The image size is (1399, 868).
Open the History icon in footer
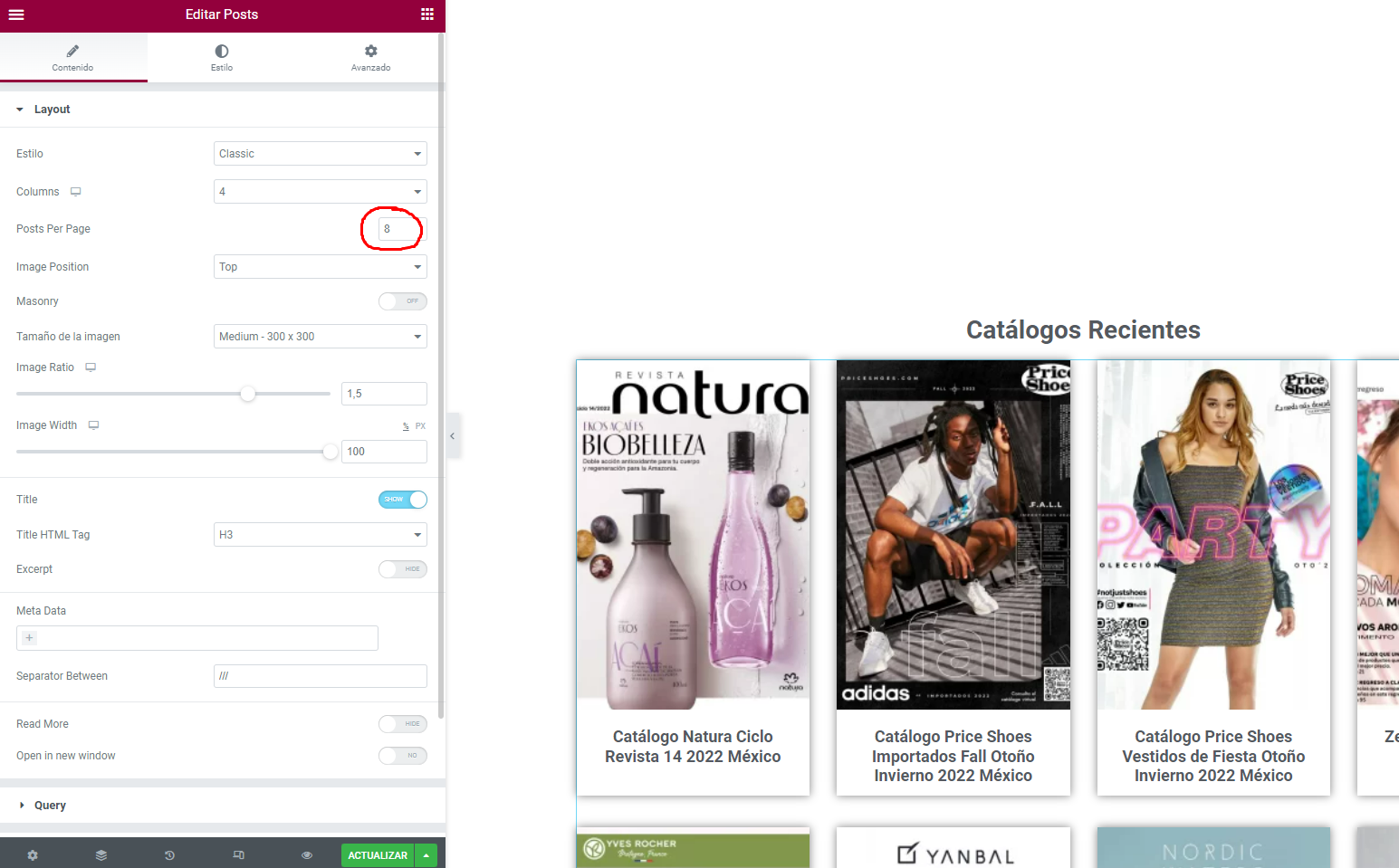click(169, 855)
